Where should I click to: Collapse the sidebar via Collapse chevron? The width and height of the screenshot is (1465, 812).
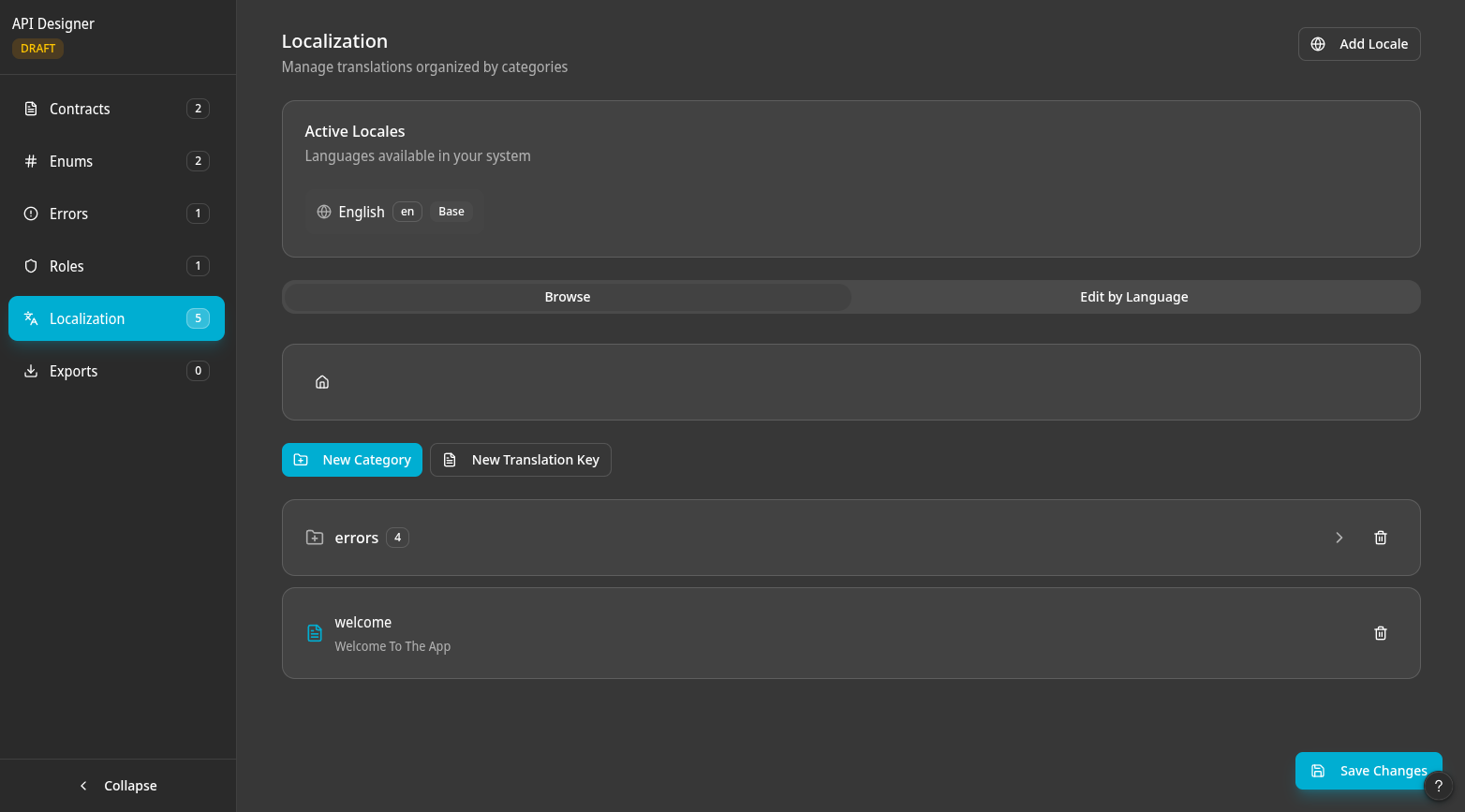click(x=83, y=786)
